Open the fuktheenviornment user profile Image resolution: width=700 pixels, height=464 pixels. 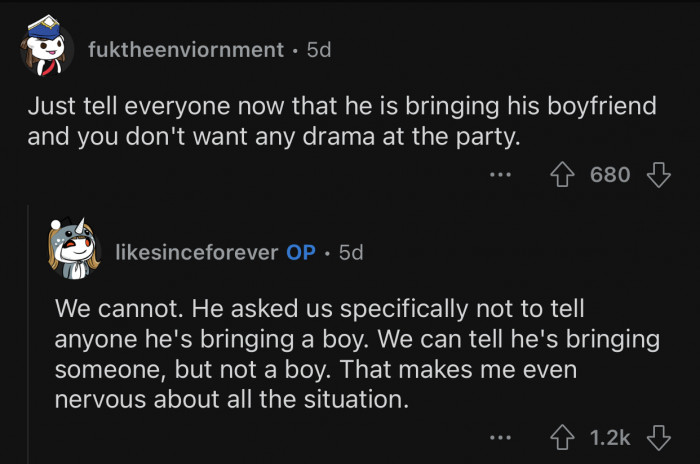(186, 49)
